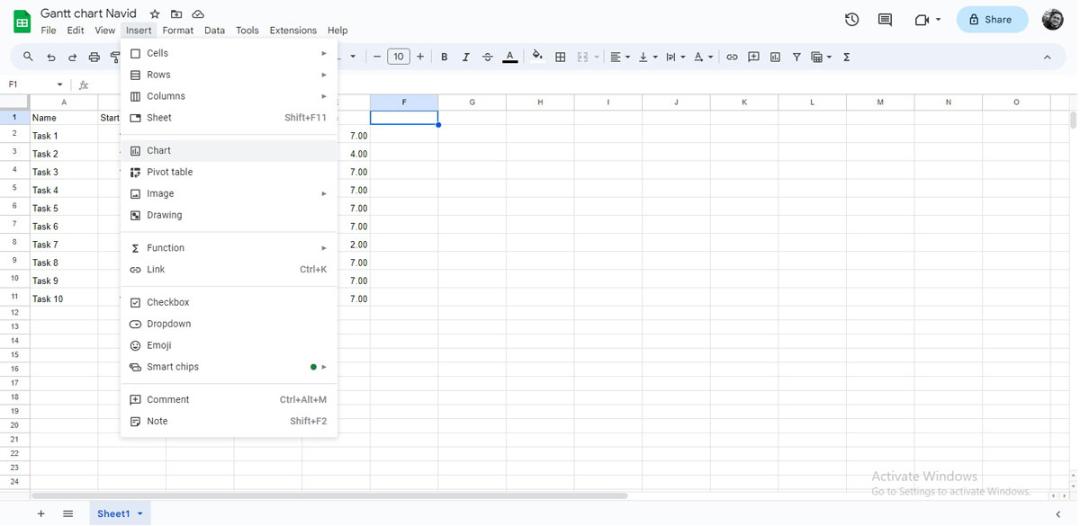Click the borders icon in toolbar
1080x526 pixels.
click(x=560, y=57)
